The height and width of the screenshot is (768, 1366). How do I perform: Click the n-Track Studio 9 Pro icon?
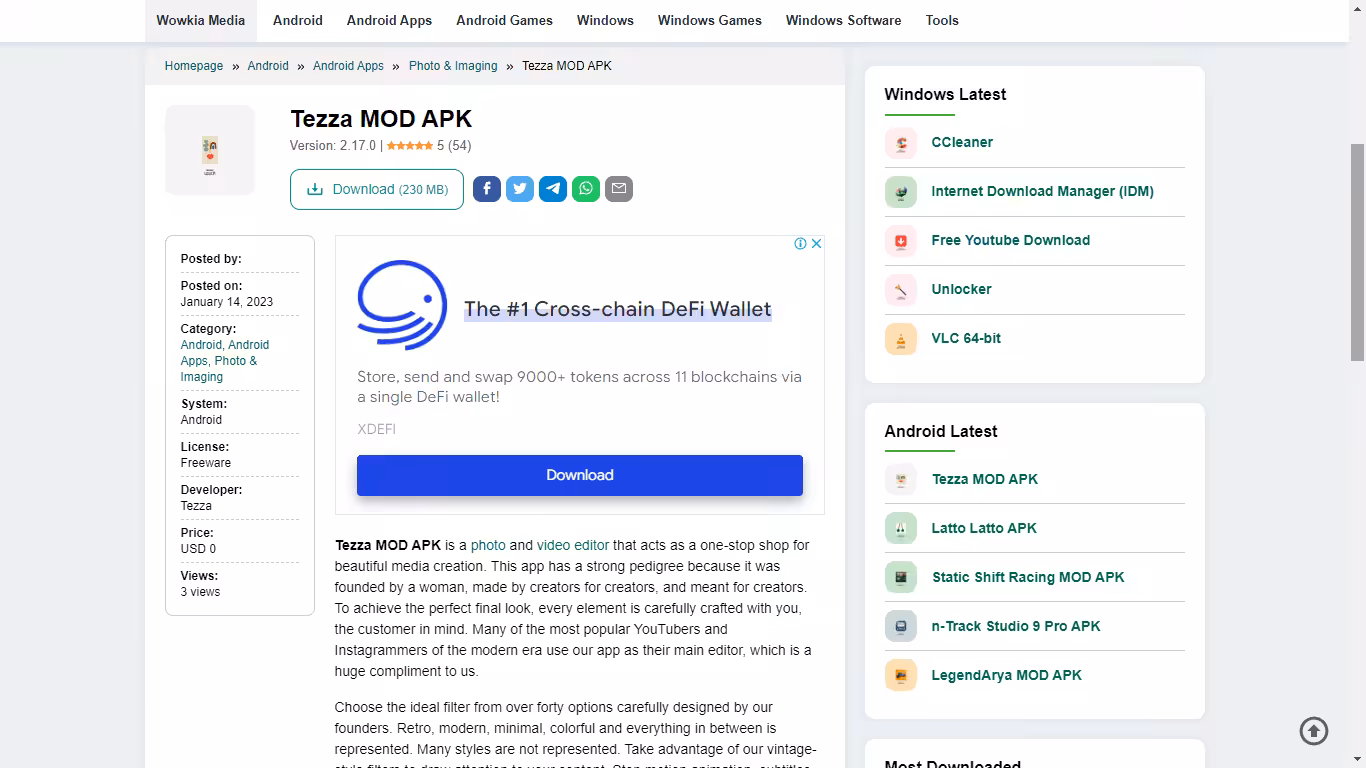pos(901,627)
